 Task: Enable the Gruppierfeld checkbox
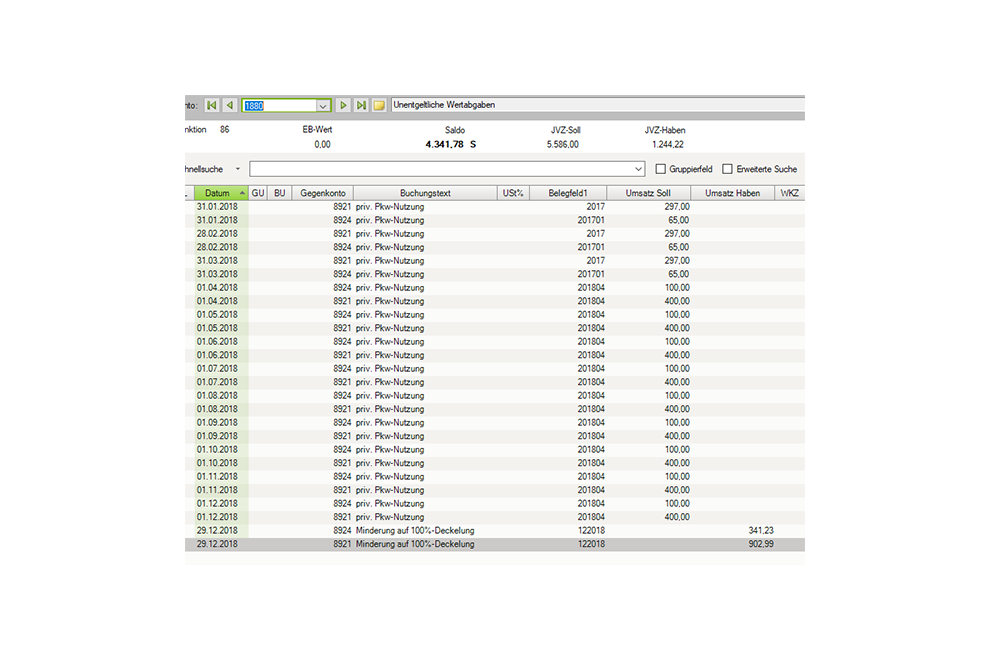click(x=660, y=169)
